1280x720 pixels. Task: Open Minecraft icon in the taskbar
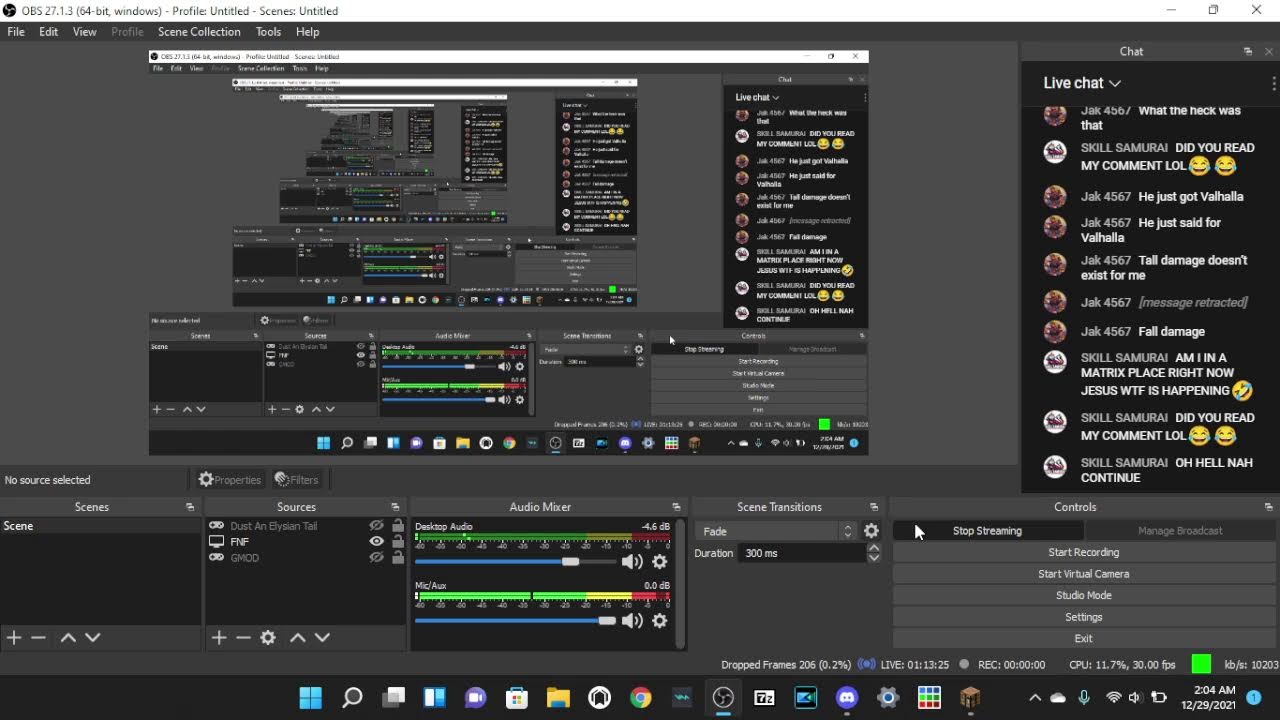[x=970, y=697]
